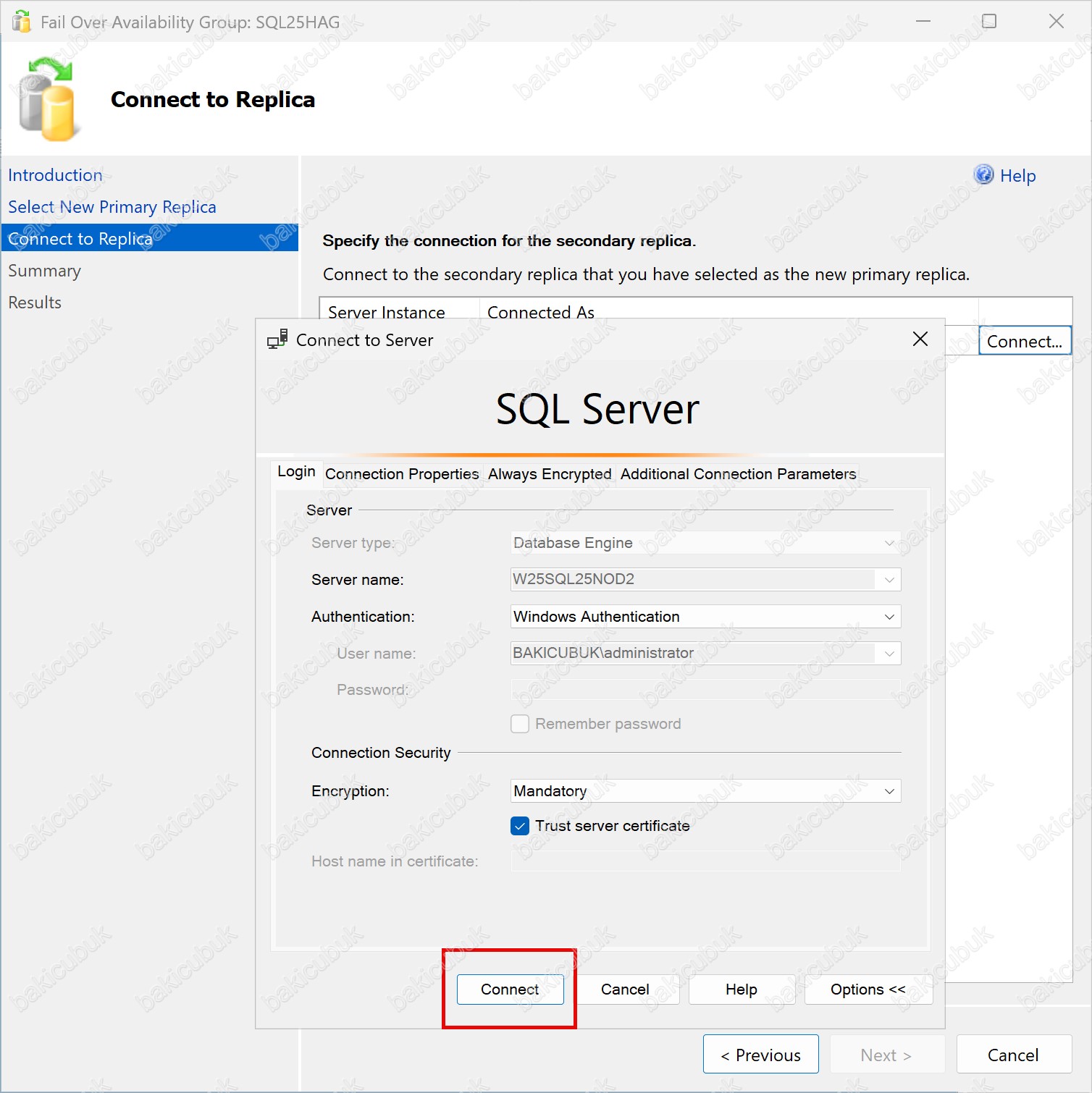Open the wizard Help link
Image resolution: width=1092 pixels, height=1093 pixels.
(1017, 176)
